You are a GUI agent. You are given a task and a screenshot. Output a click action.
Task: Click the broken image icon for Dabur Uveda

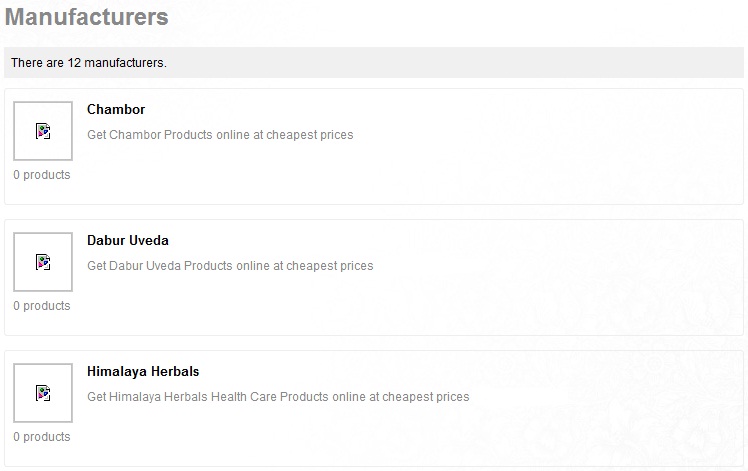tap(43, 262)
